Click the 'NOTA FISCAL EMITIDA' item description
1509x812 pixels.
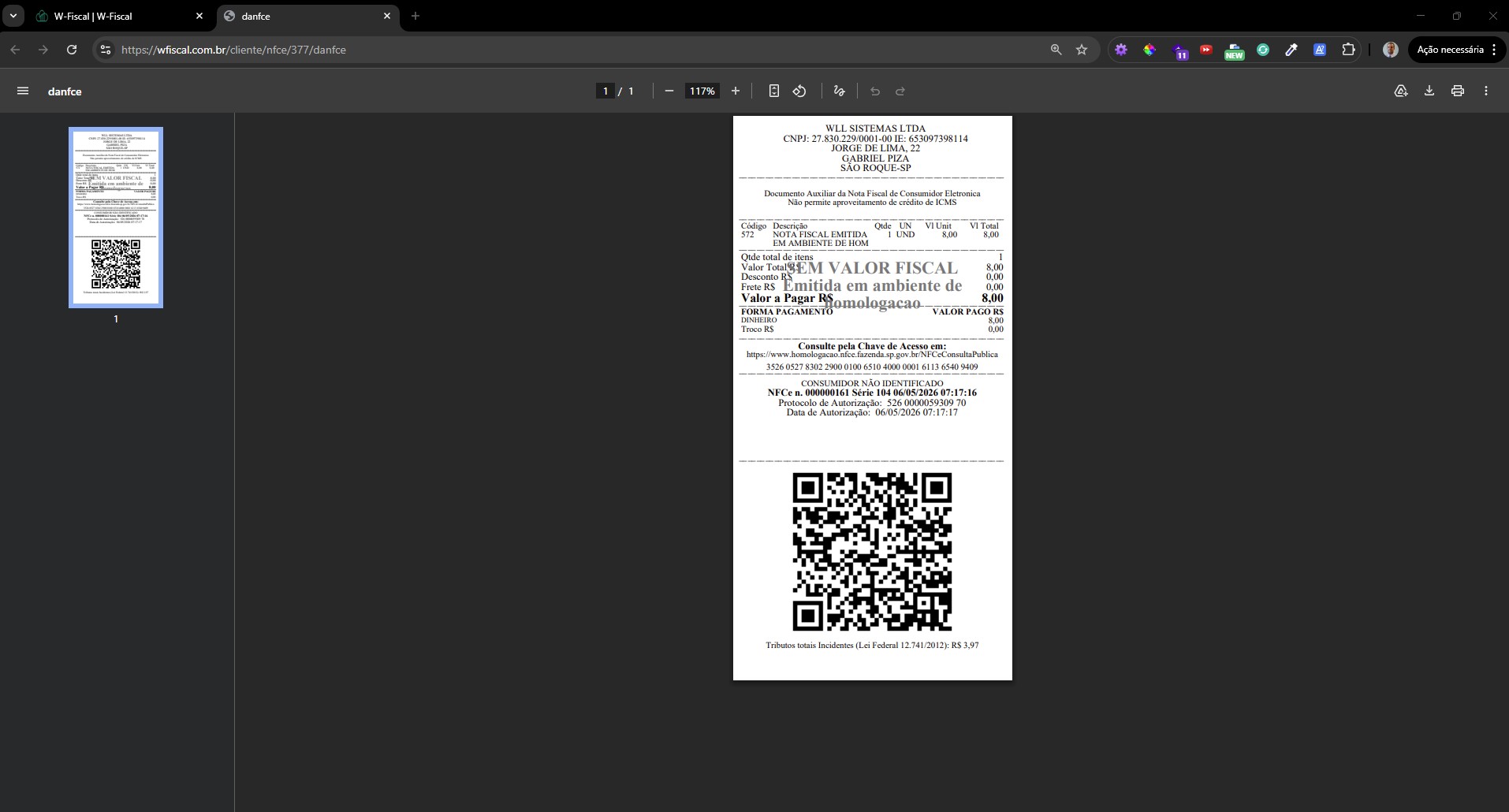pos(820,239)
